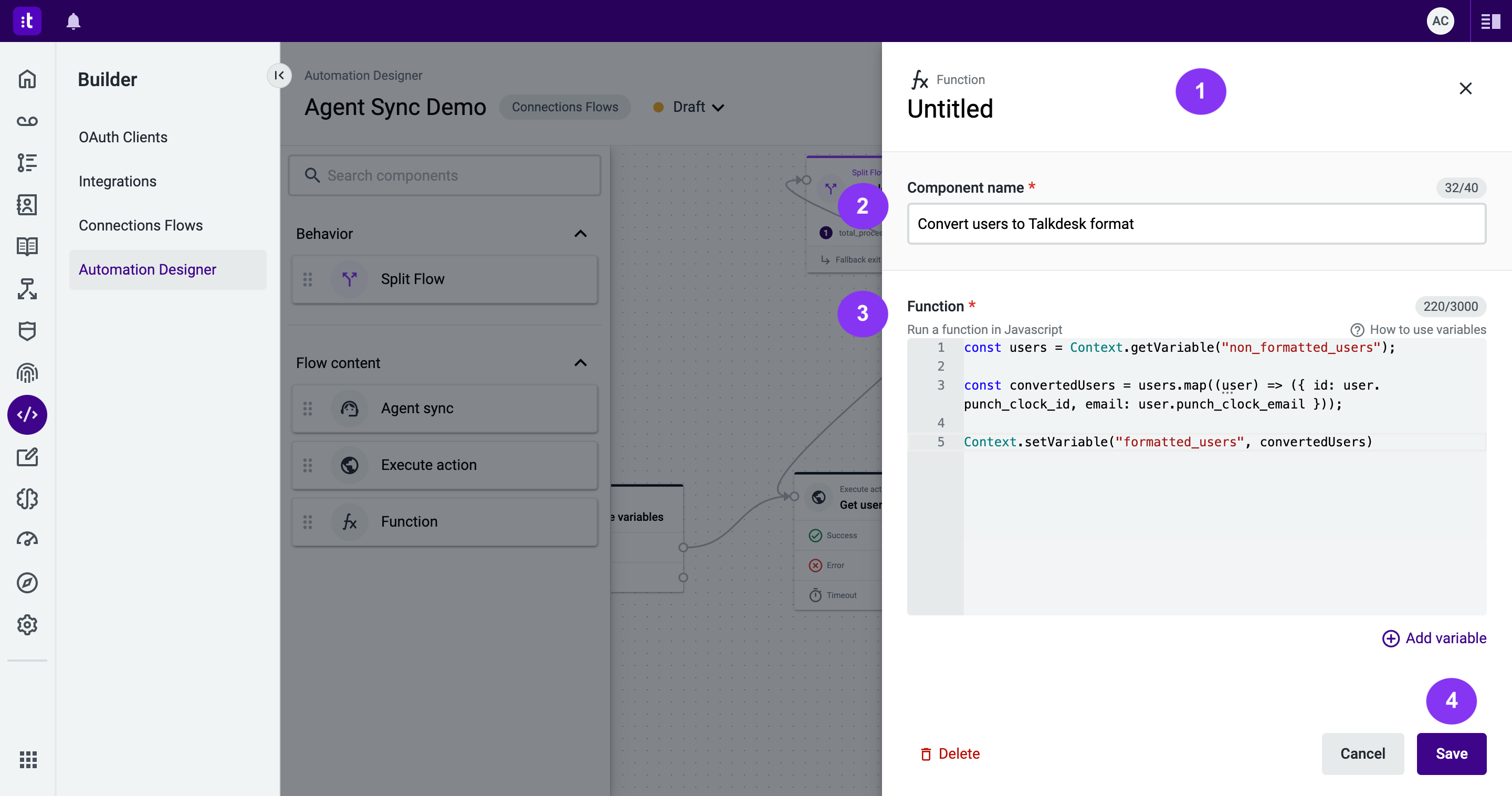Select the Agent sync component
Image resolution: width=1512 pixels, height=796 pixels.
coord(444,409)
